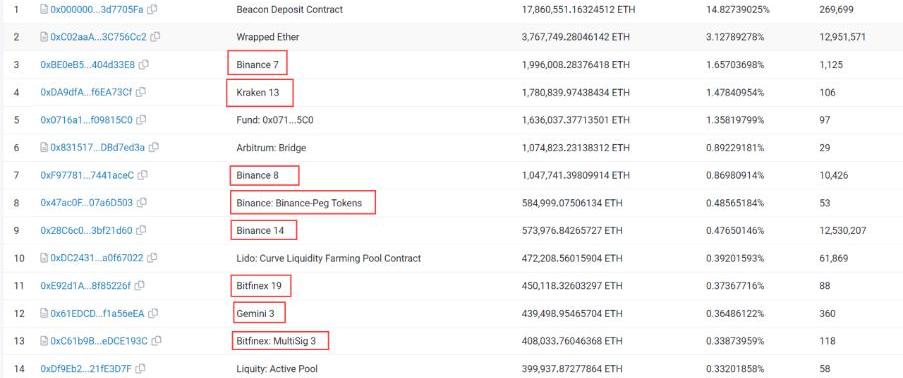
Task: Copy the Binance 8 address 0xF97781...7441aceC
Action: [x=142, y=175]
